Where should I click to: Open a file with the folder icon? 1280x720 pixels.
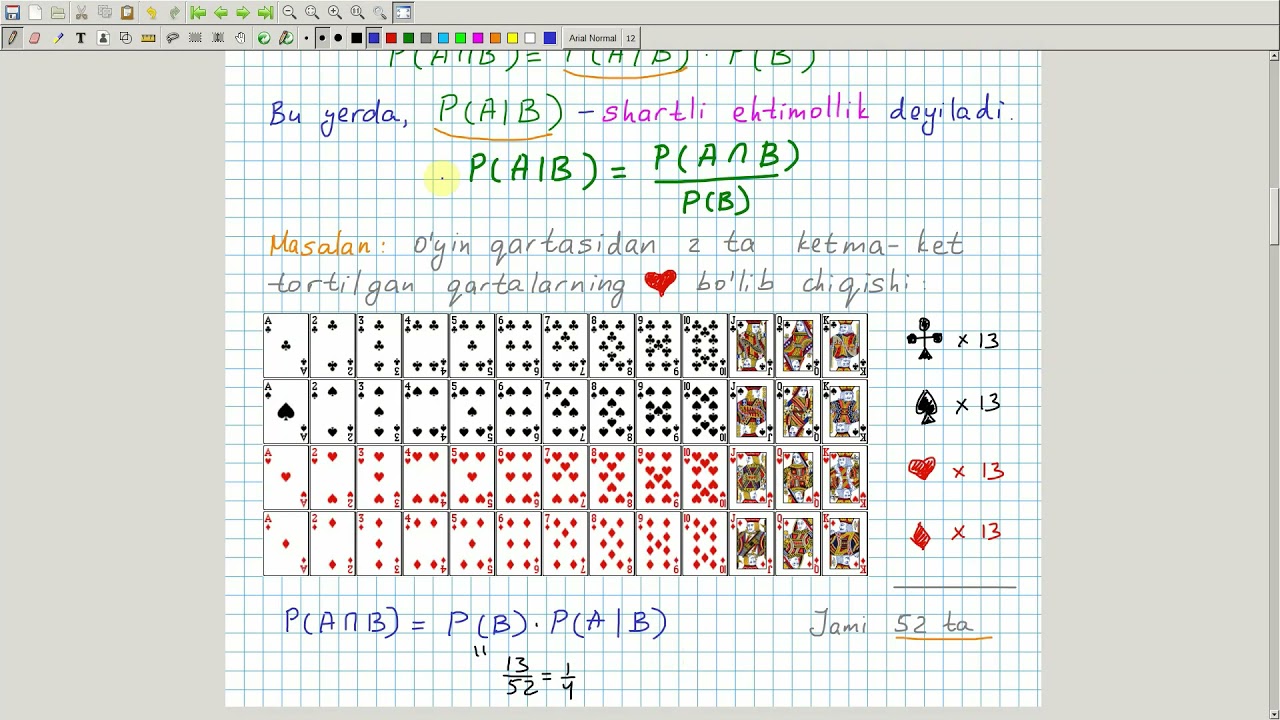58,13
